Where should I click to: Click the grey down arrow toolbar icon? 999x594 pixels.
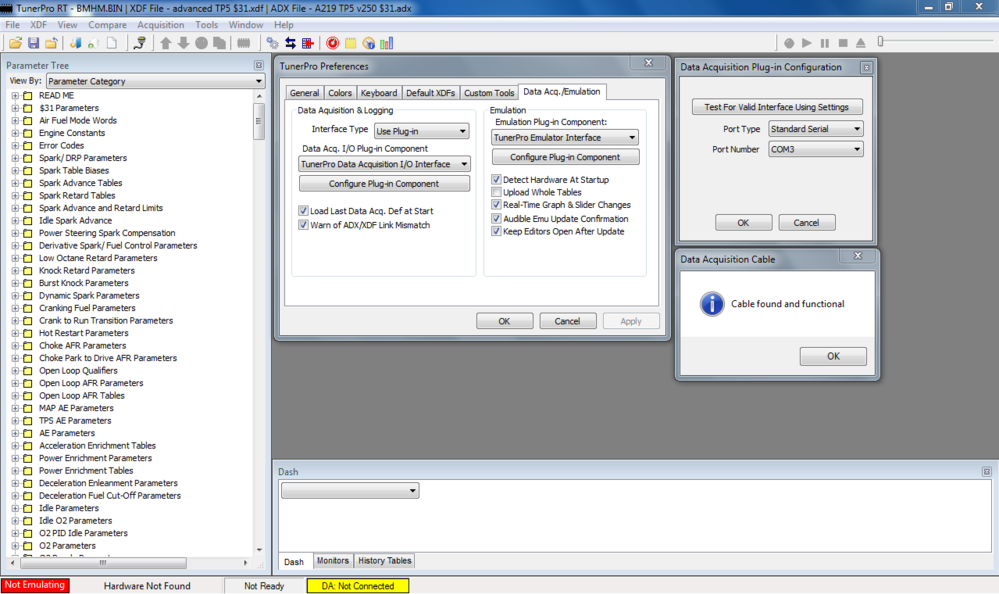coord(183,43)
